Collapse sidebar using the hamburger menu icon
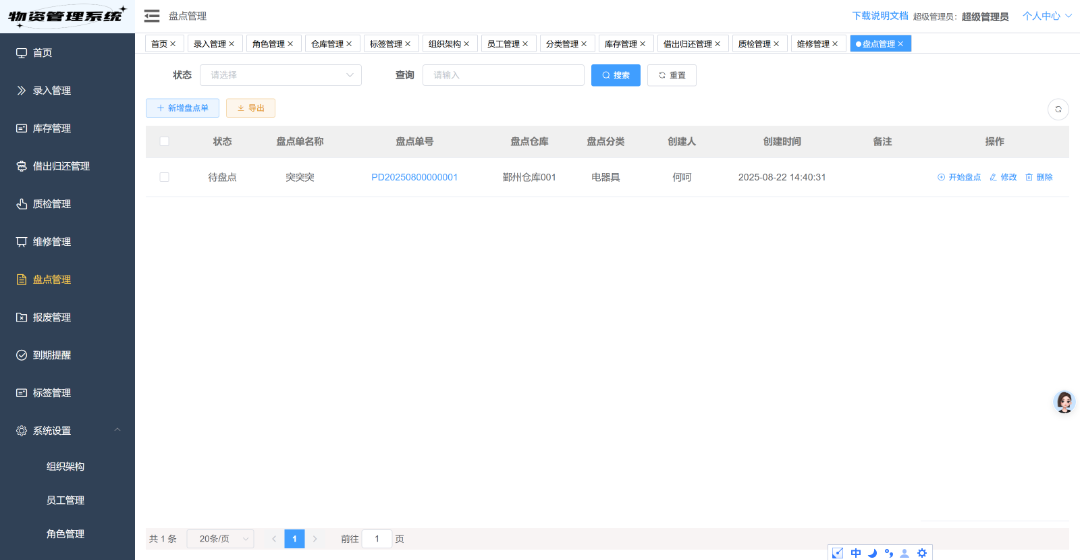 [x=152, y=16]
